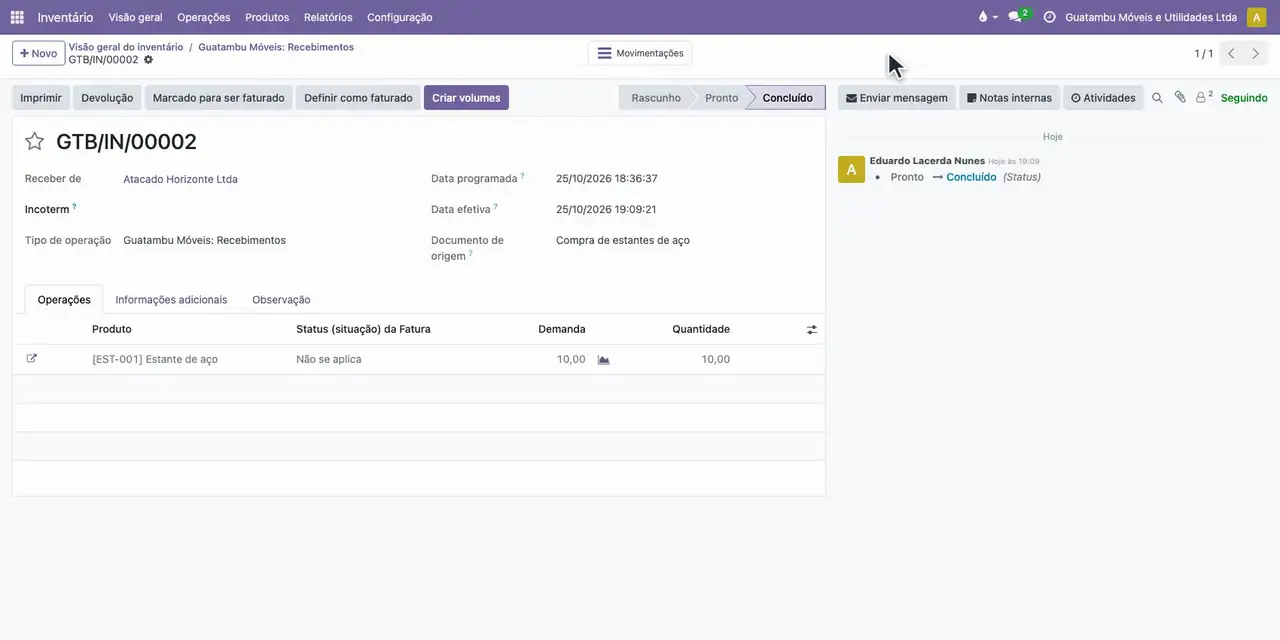The image size is (1280, 640).
Task: Click the chatter avatar of Eduardo Lacerda Nunes
Action: click(851, 169)
